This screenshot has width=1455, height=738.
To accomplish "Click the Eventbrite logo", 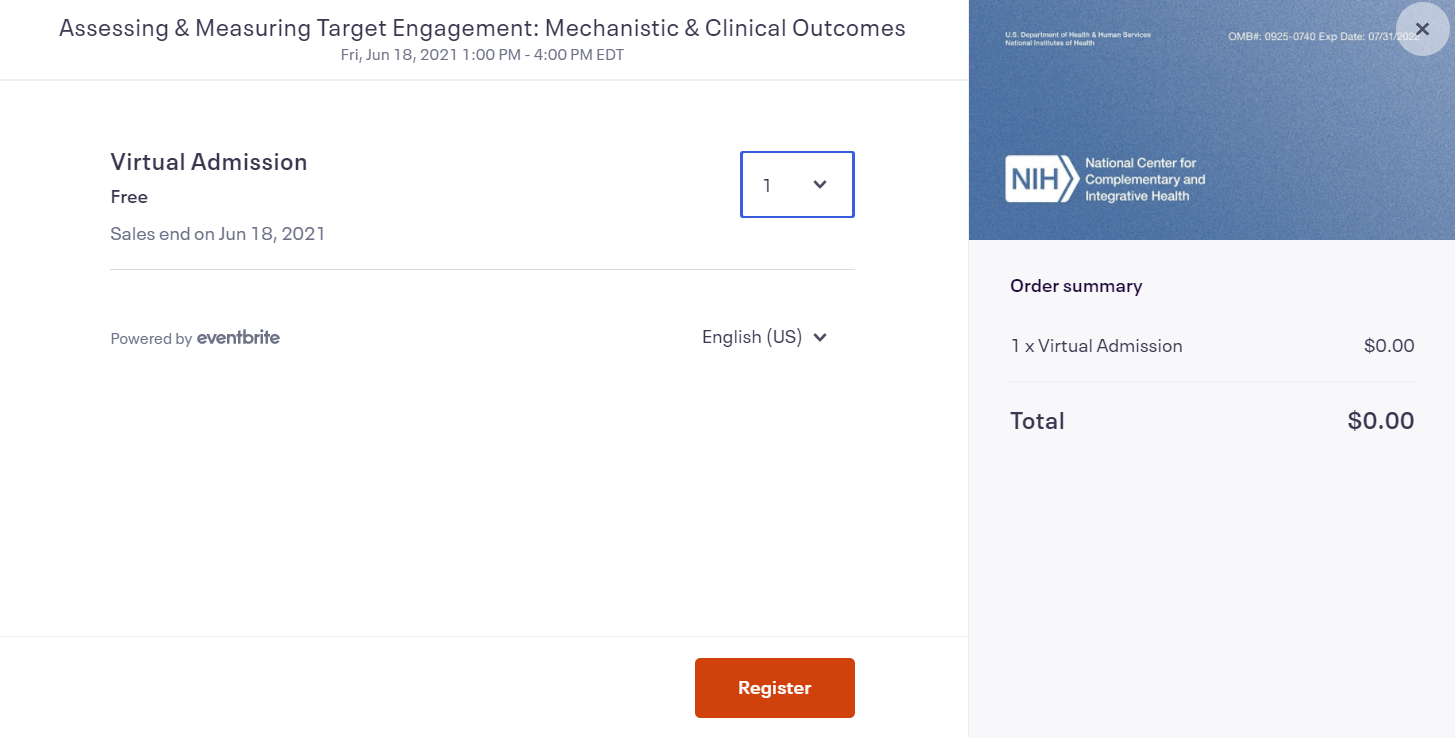I will pyautogui.click(x=238, y=338).
